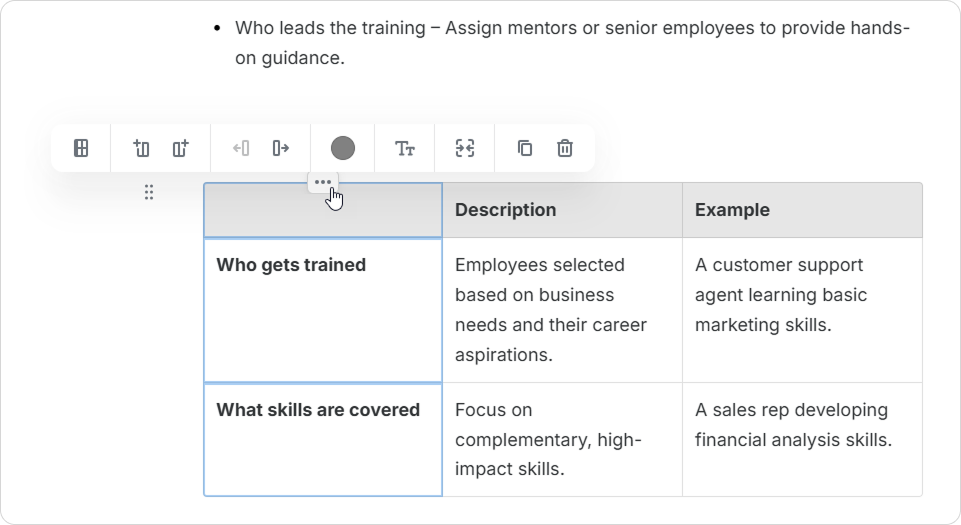The width and height of the screenshot is (961, 525).
Task: Click the six-dot table drag handle
Action: click(149, 192)
